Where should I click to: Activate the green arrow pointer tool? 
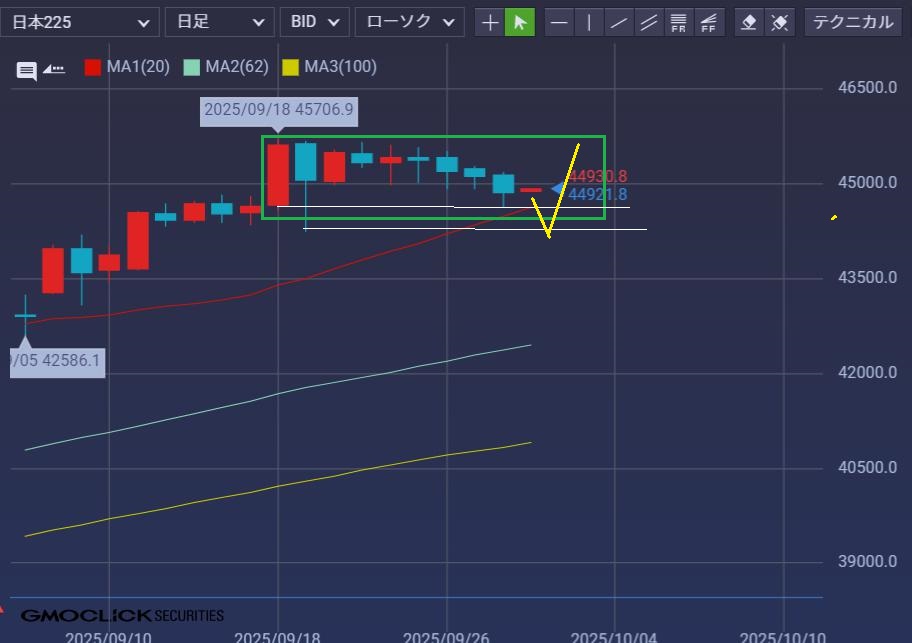tap(519, 22)
